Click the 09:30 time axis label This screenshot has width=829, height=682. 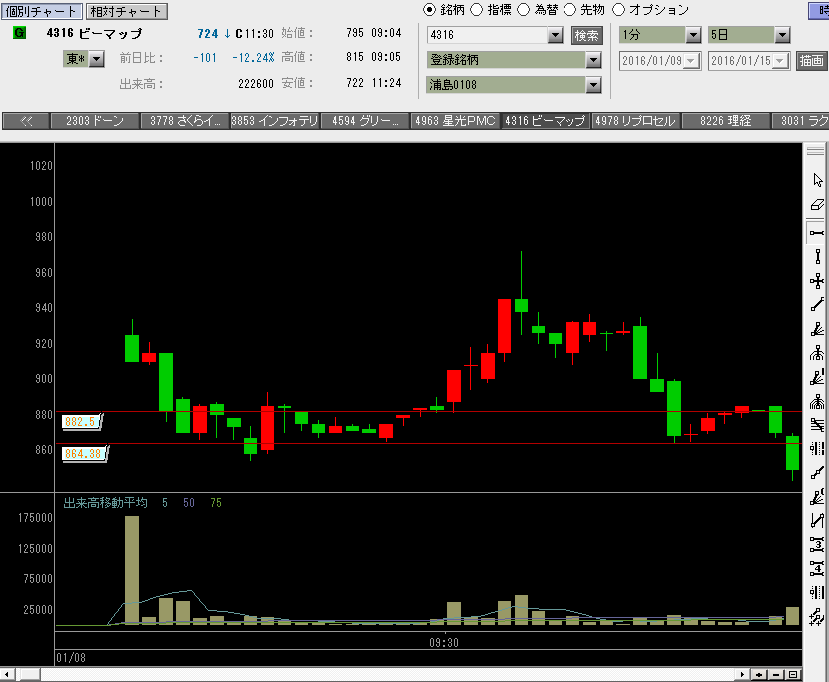point(444,643)
